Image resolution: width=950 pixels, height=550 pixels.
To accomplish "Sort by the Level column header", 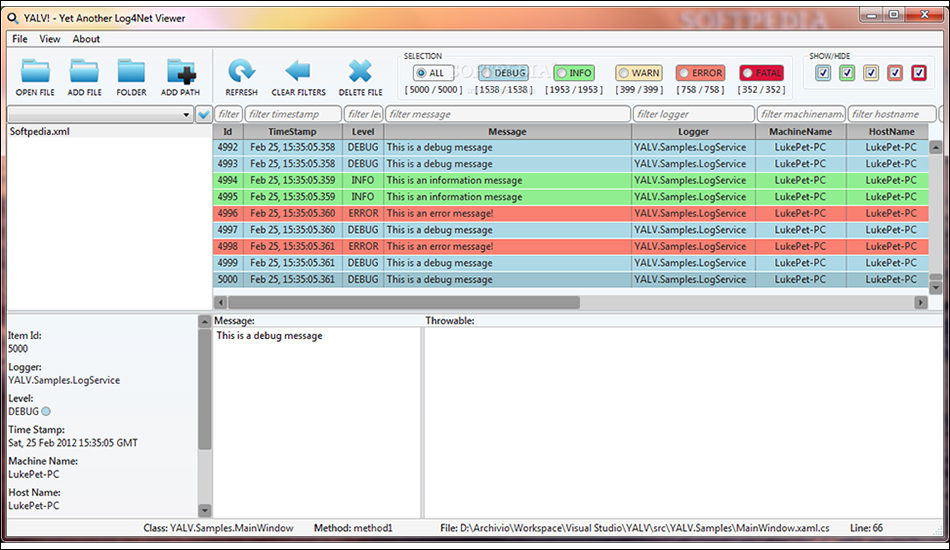I will pyautogui.click(x=363, y=131).
